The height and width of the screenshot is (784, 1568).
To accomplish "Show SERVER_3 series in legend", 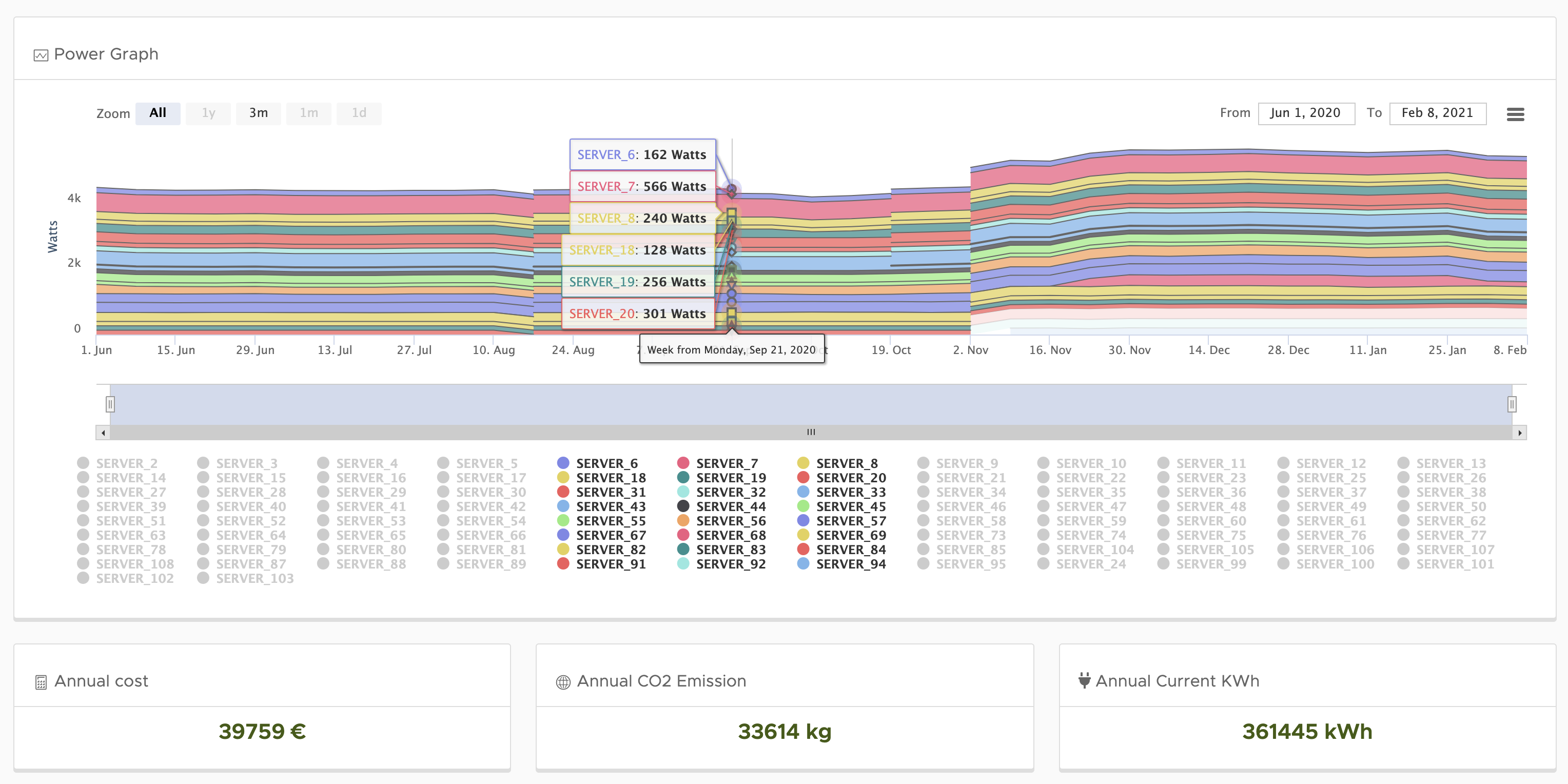I will (x=238, y=464).
